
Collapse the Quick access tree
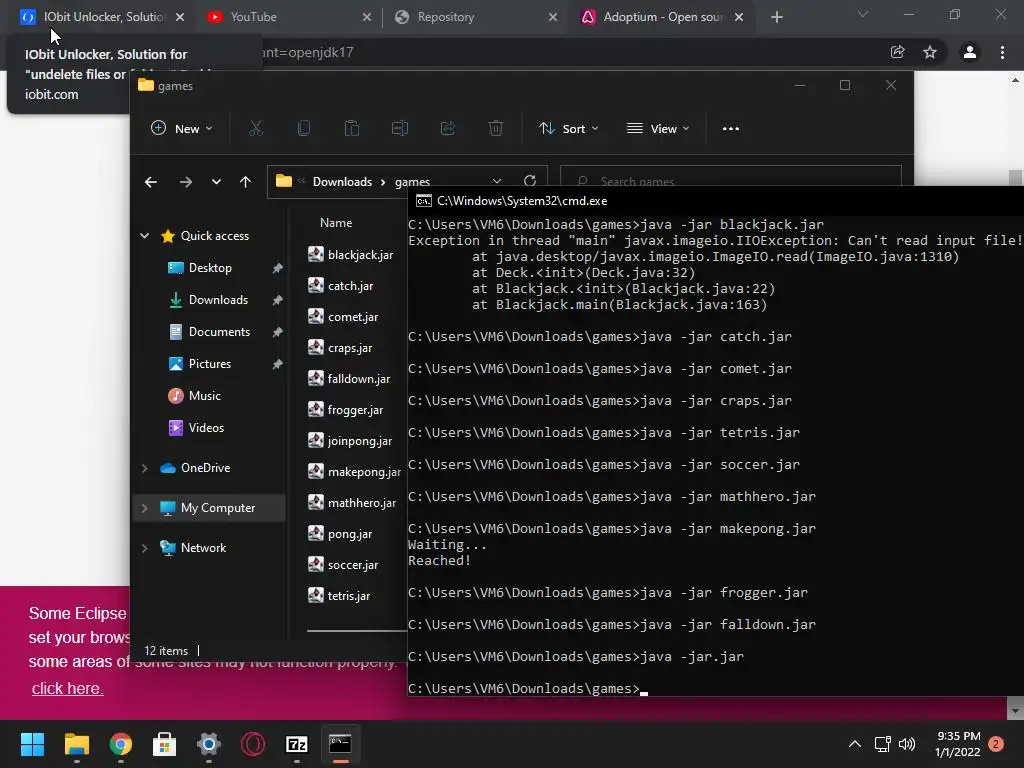(x=144, y=236)
